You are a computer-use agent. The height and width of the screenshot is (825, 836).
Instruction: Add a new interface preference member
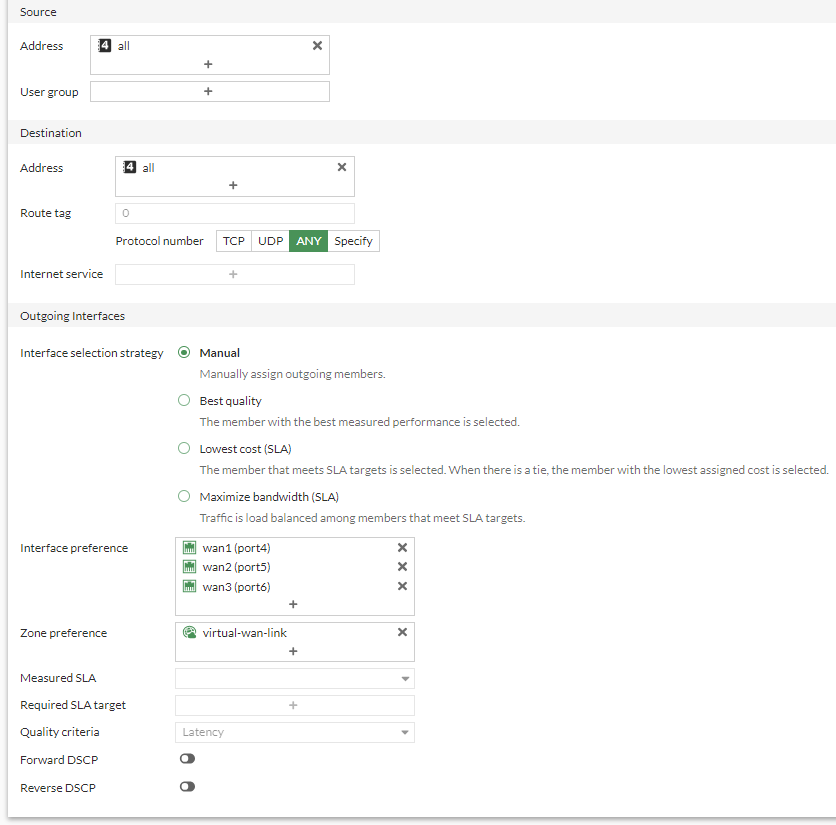[x=293, y=604]
